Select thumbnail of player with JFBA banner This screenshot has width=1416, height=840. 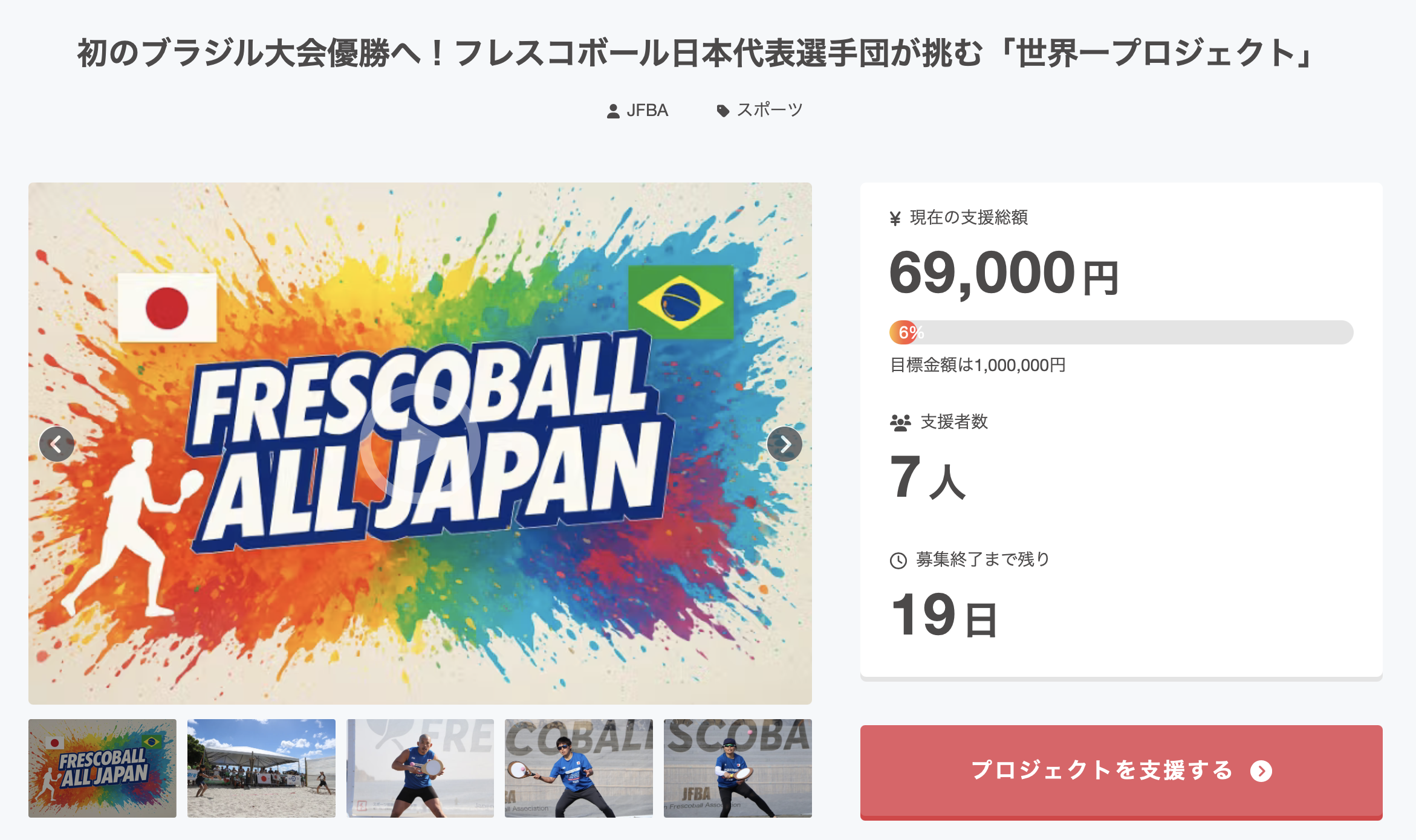tap(738, 768)
